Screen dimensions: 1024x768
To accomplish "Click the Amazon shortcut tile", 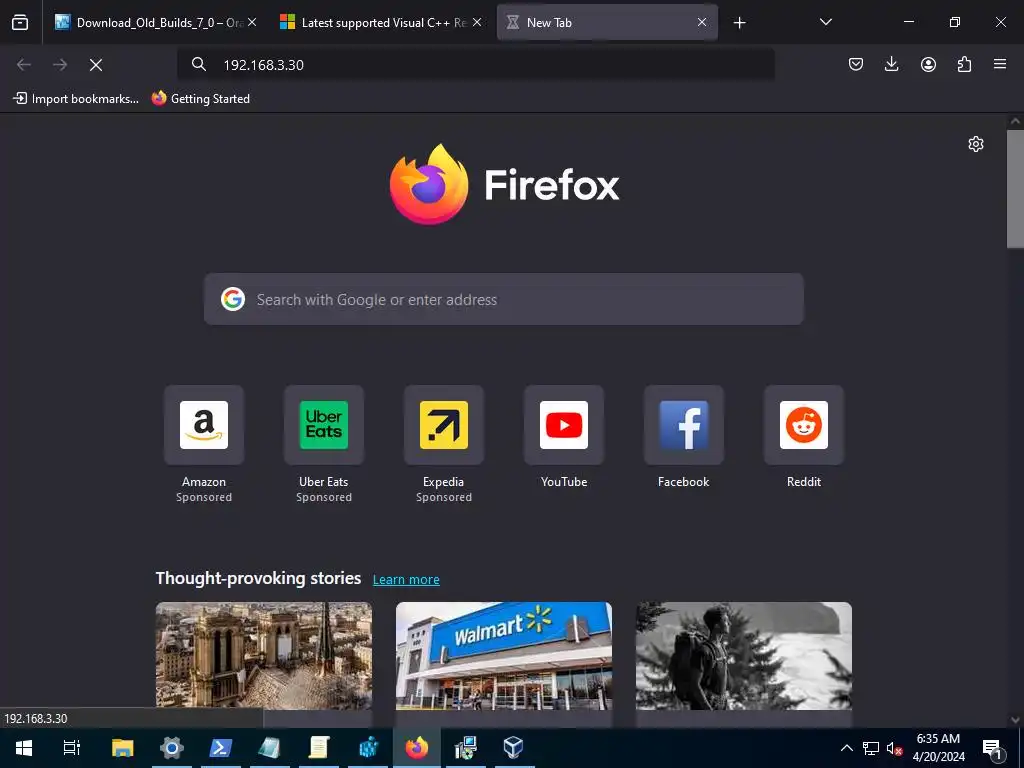I will point(204,425).
